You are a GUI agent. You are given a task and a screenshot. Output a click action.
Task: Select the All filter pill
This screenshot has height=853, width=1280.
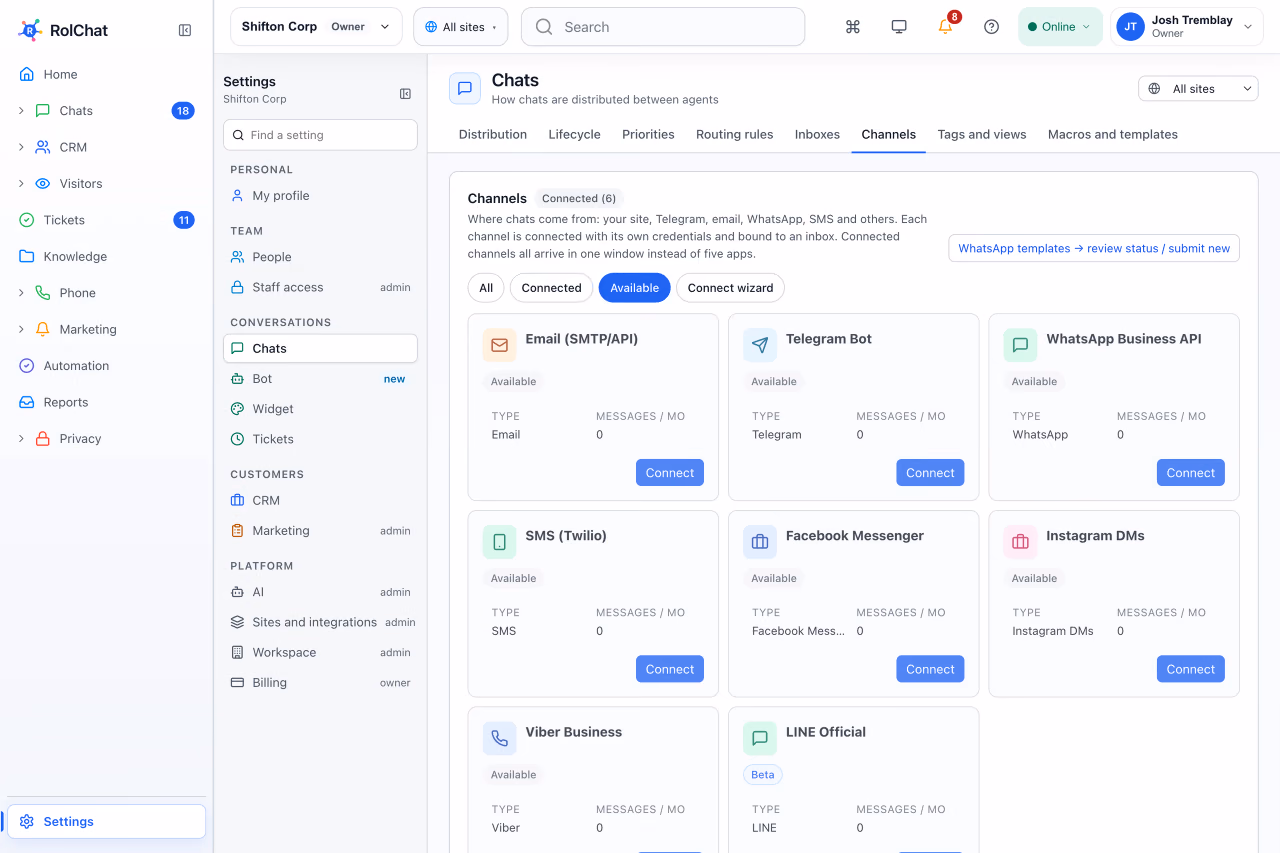click(486, 288)
